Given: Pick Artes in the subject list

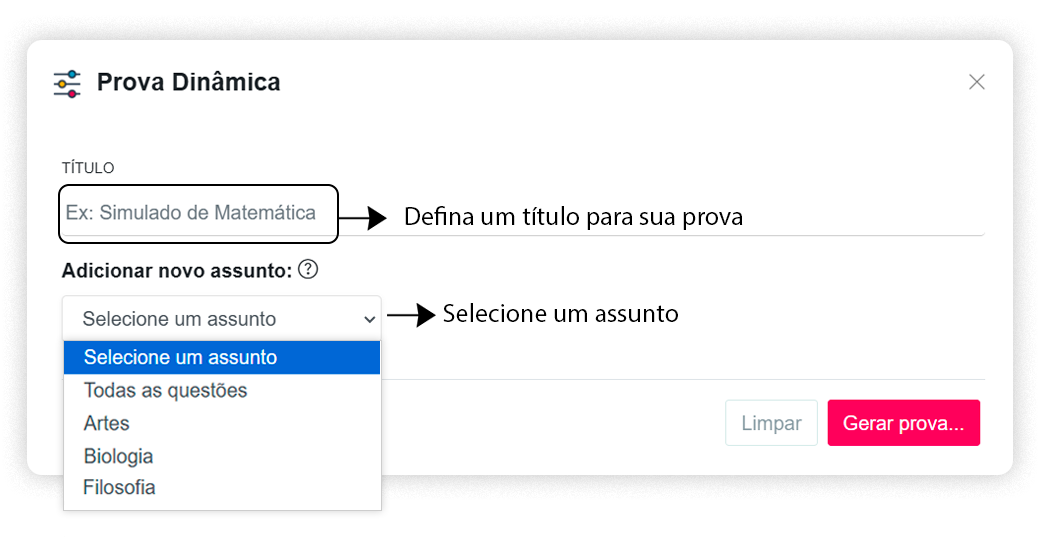Looking at the screenshot, I should pos(222,423).
